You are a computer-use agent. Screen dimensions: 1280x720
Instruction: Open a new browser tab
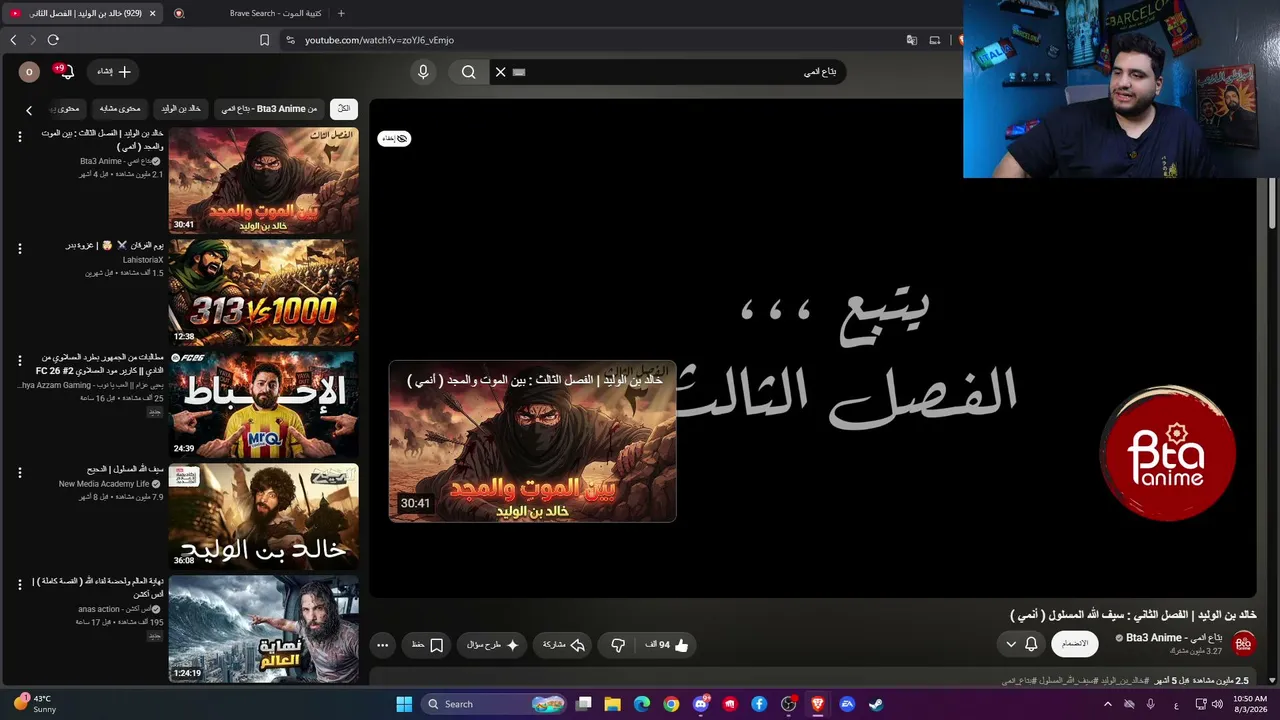tap(341, 13)
